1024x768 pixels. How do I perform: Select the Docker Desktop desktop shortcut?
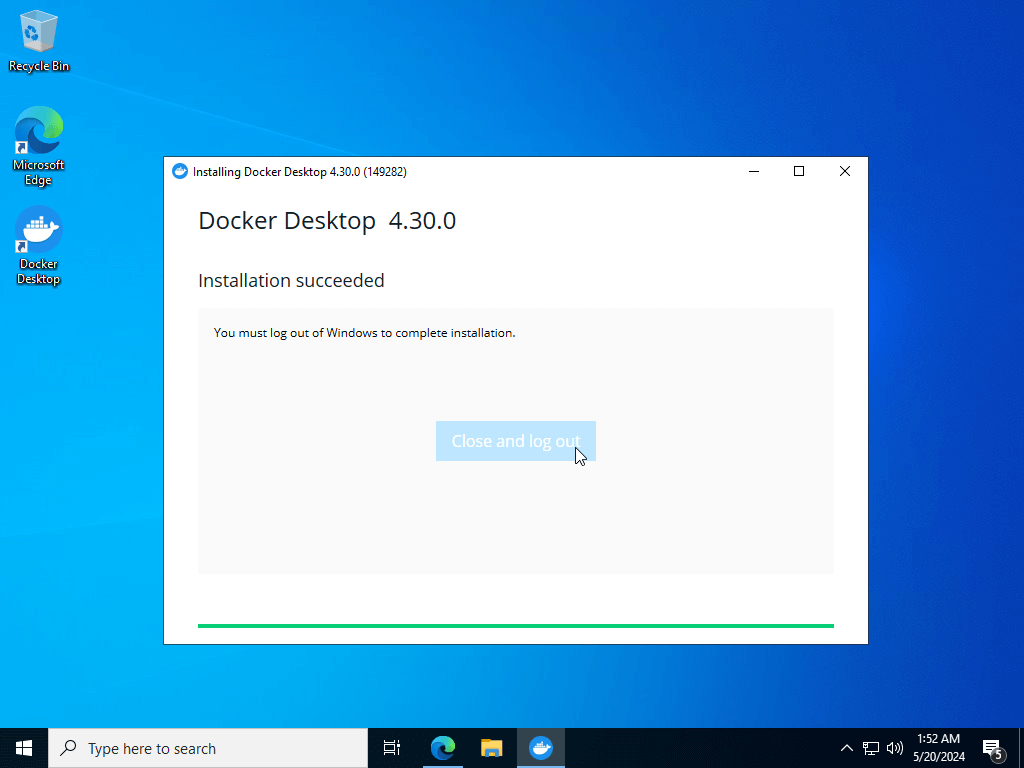point(39,246)
